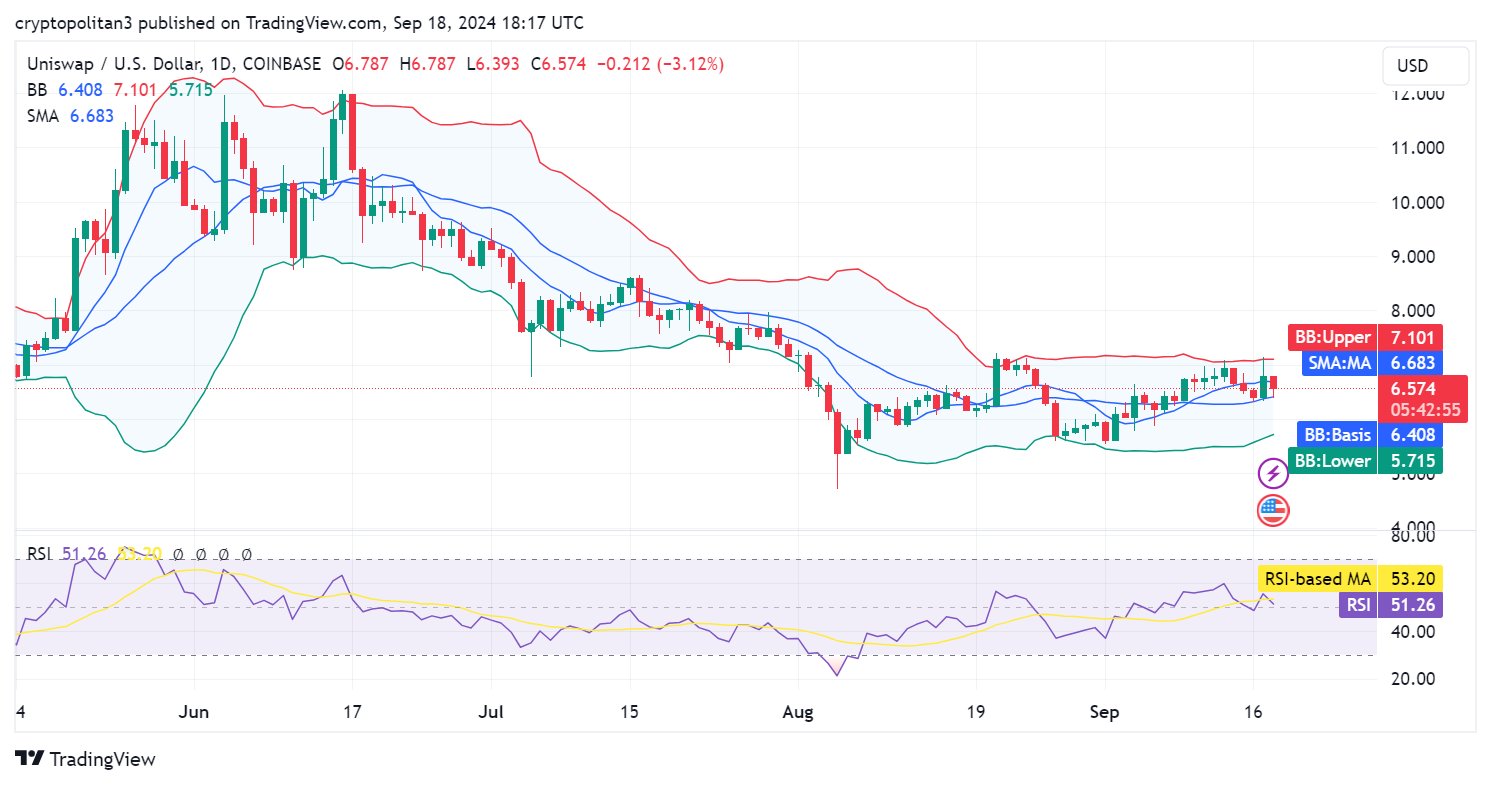Click the current price 6.574 countdown label
The height and width of the screenshot is (785, 1491).
tap(1423, 399)
